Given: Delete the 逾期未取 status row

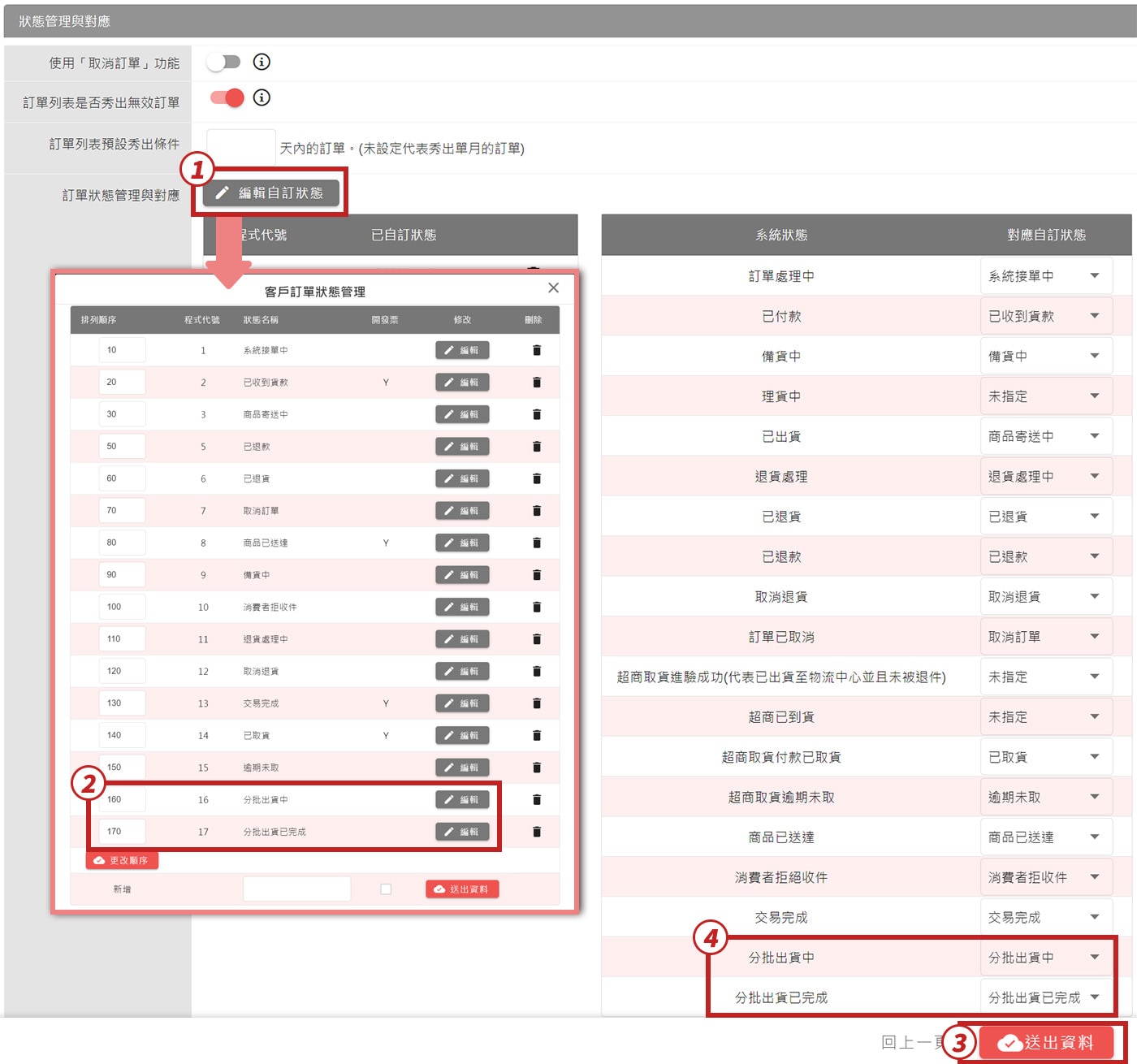Looking at the screenshot, I should pos(536,767).
